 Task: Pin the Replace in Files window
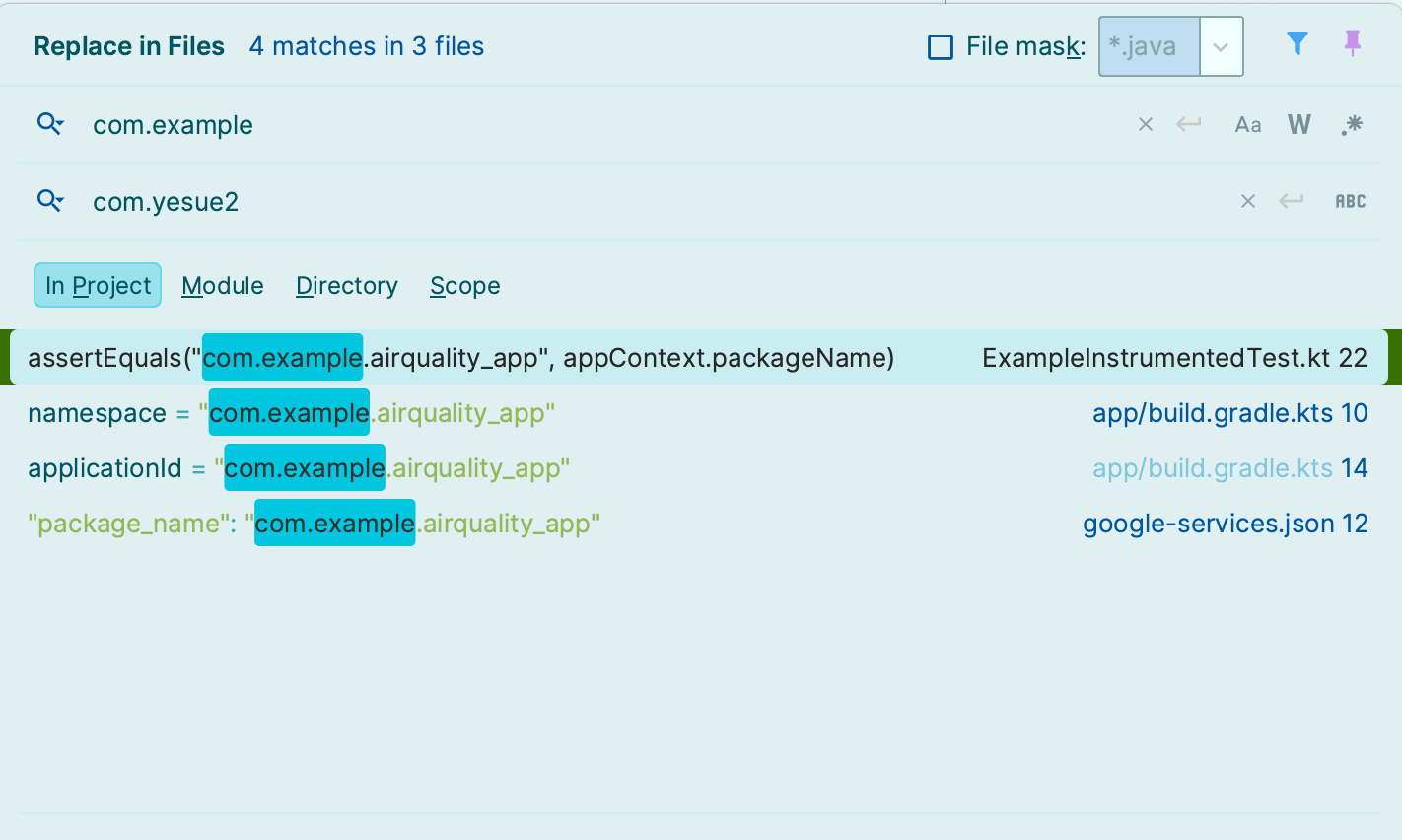[1353, 43]
